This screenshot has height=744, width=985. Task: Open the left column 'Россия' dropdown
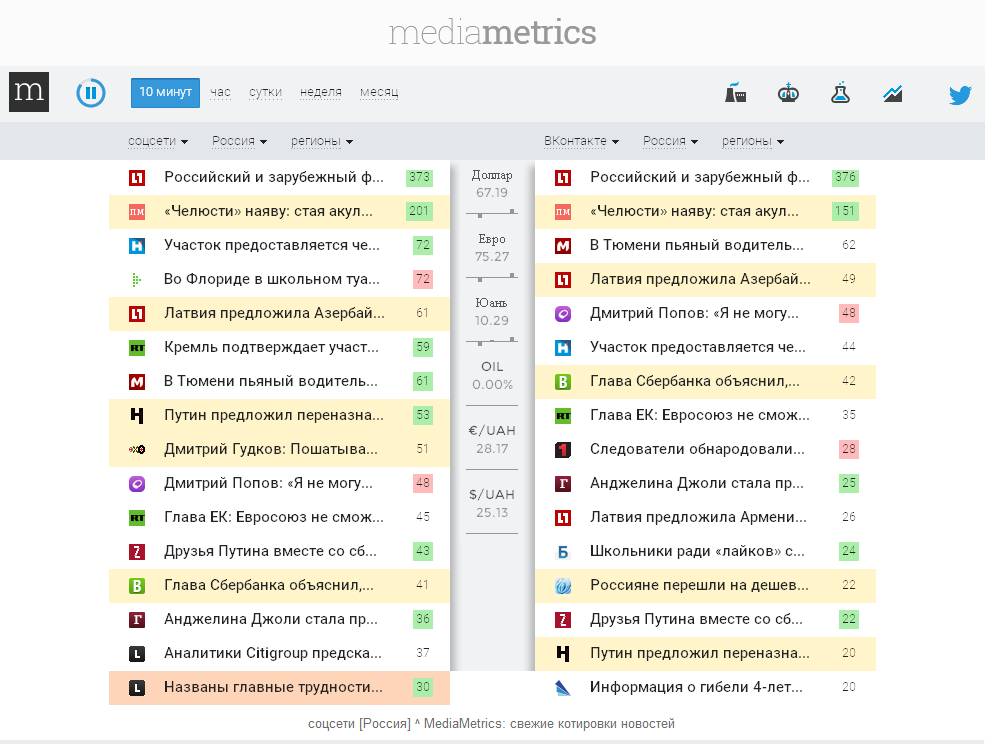pos(239,141)
